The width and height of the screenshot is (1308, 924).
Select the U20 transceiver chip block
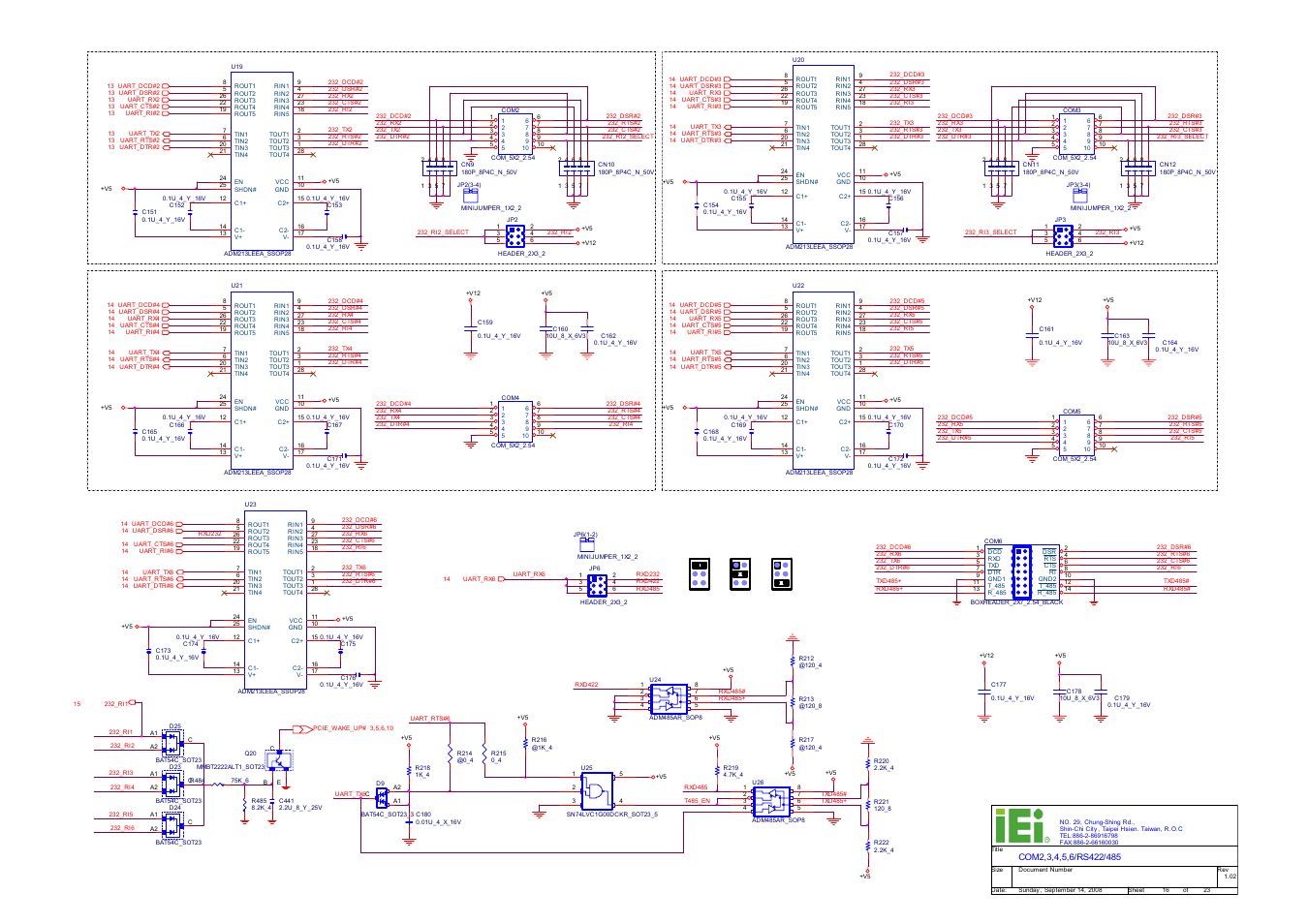click(823, 154)
